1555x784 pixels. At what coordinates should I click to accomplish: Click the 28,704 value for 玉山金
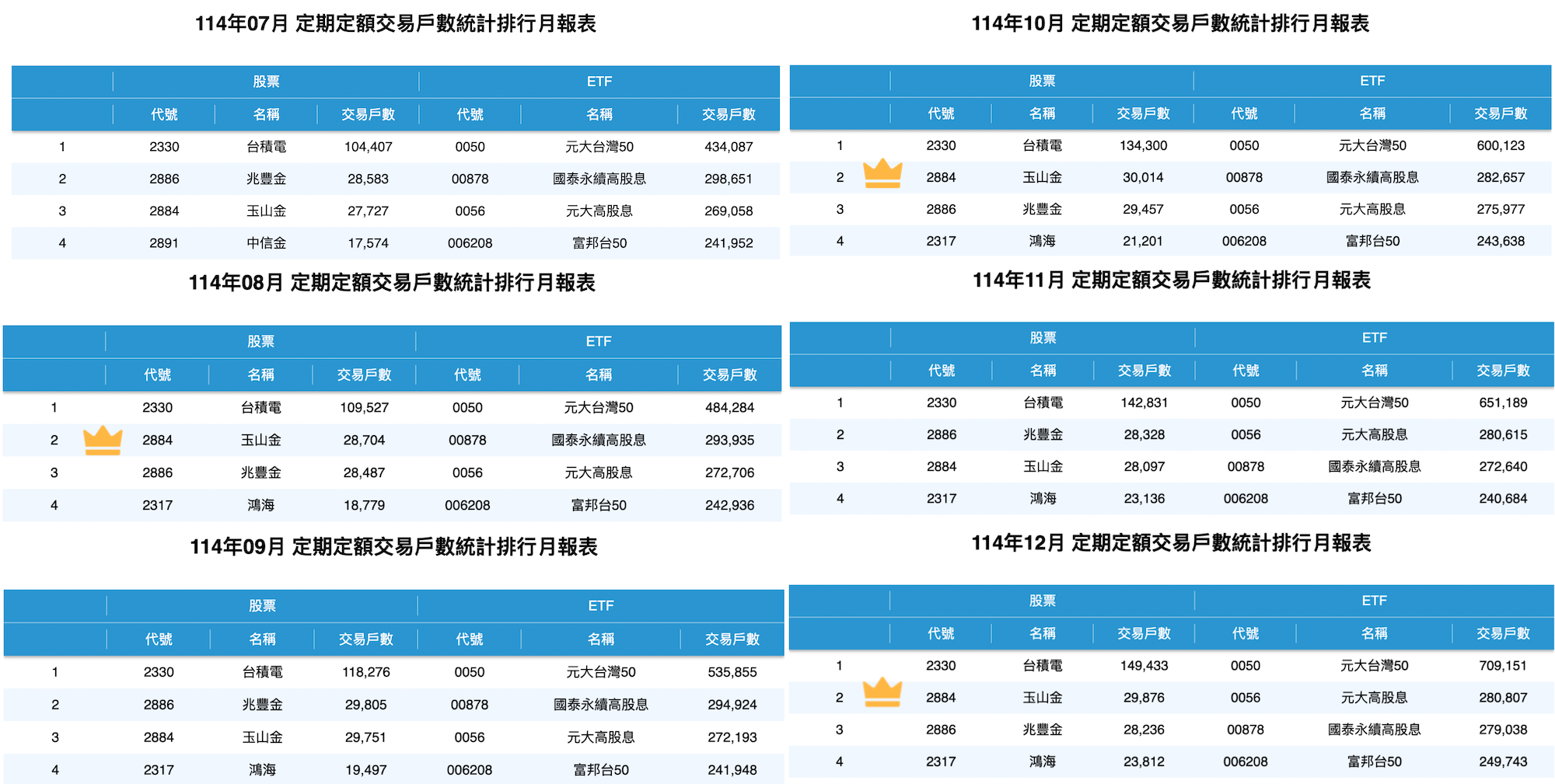coord(364,440)
